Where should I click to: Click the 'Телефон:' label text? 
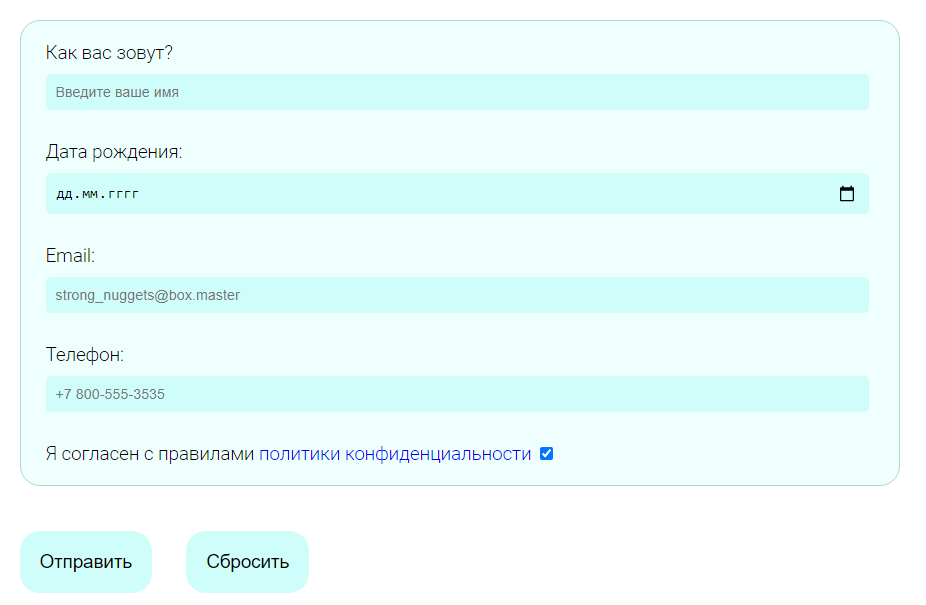tap(85, 354)
